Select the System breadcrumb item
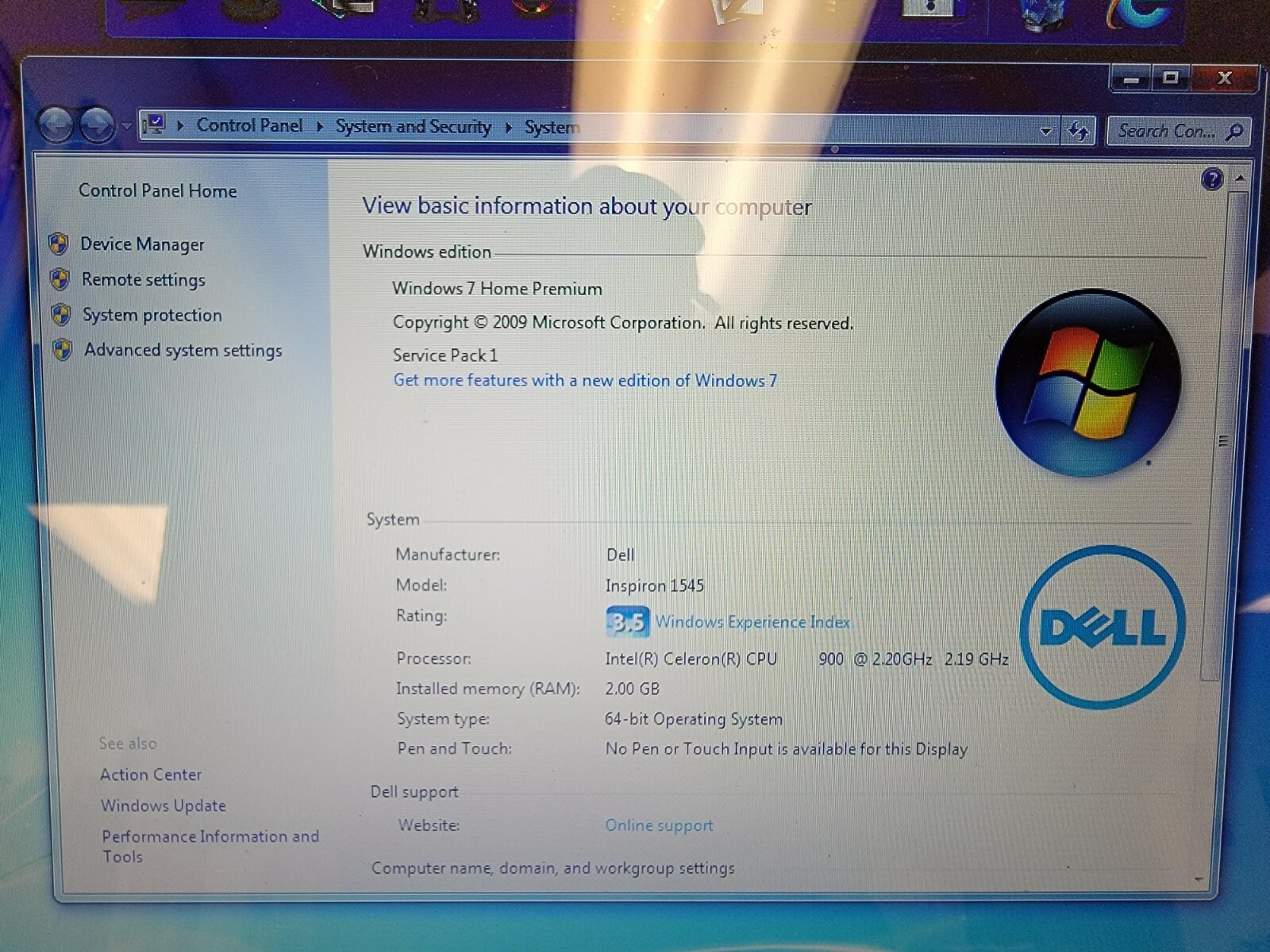Screen dimensions: 1270x952 (552, 127)
